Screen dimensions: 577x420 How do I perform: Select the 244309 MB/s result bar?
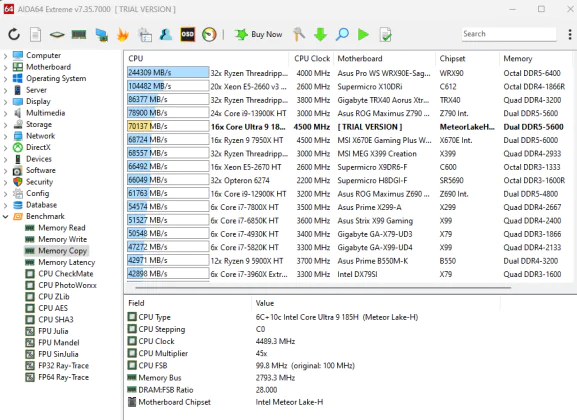[x=168, y=73]
